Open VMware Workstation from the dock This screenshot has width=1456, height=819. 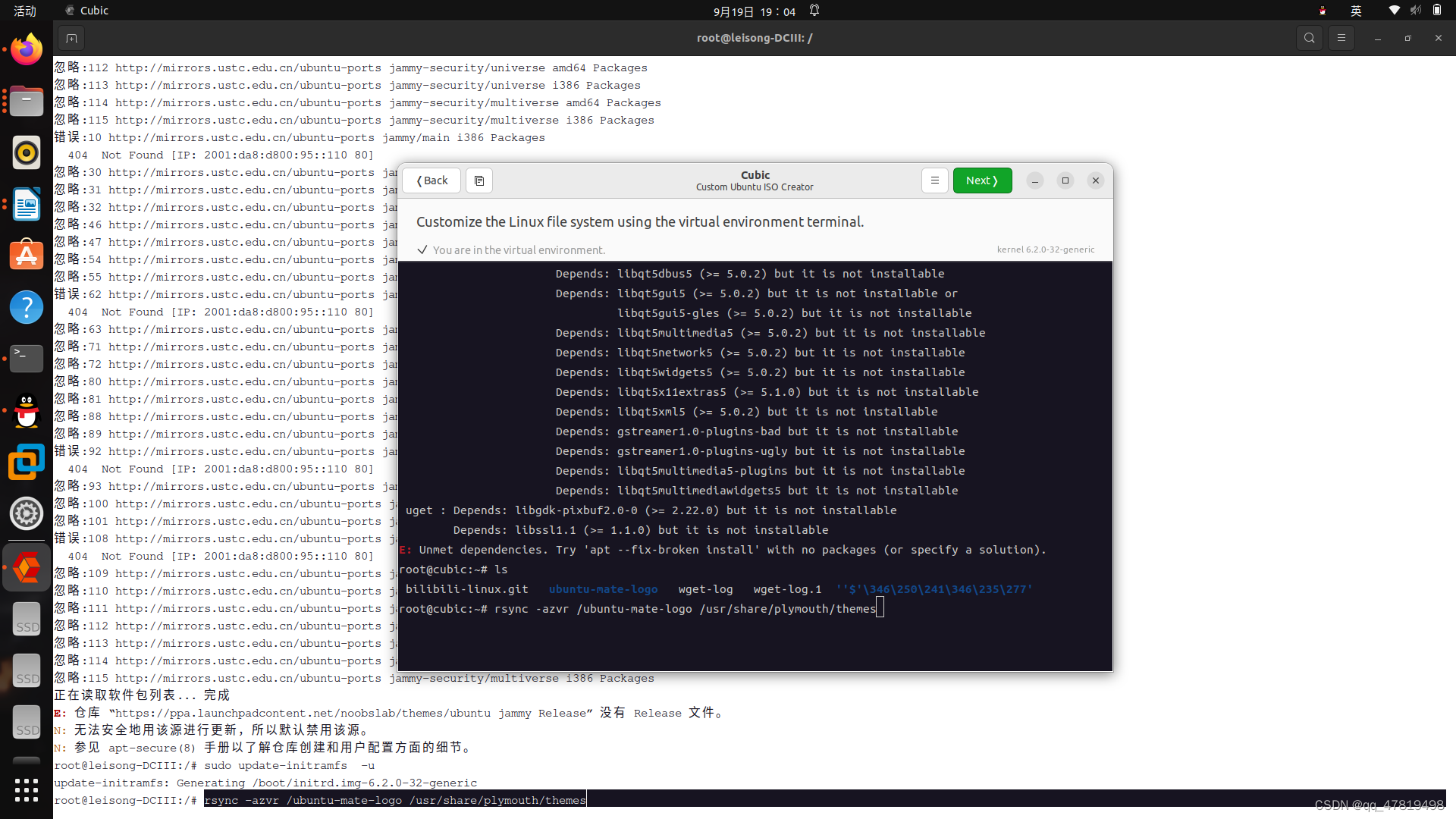click(x=27, y=462)
